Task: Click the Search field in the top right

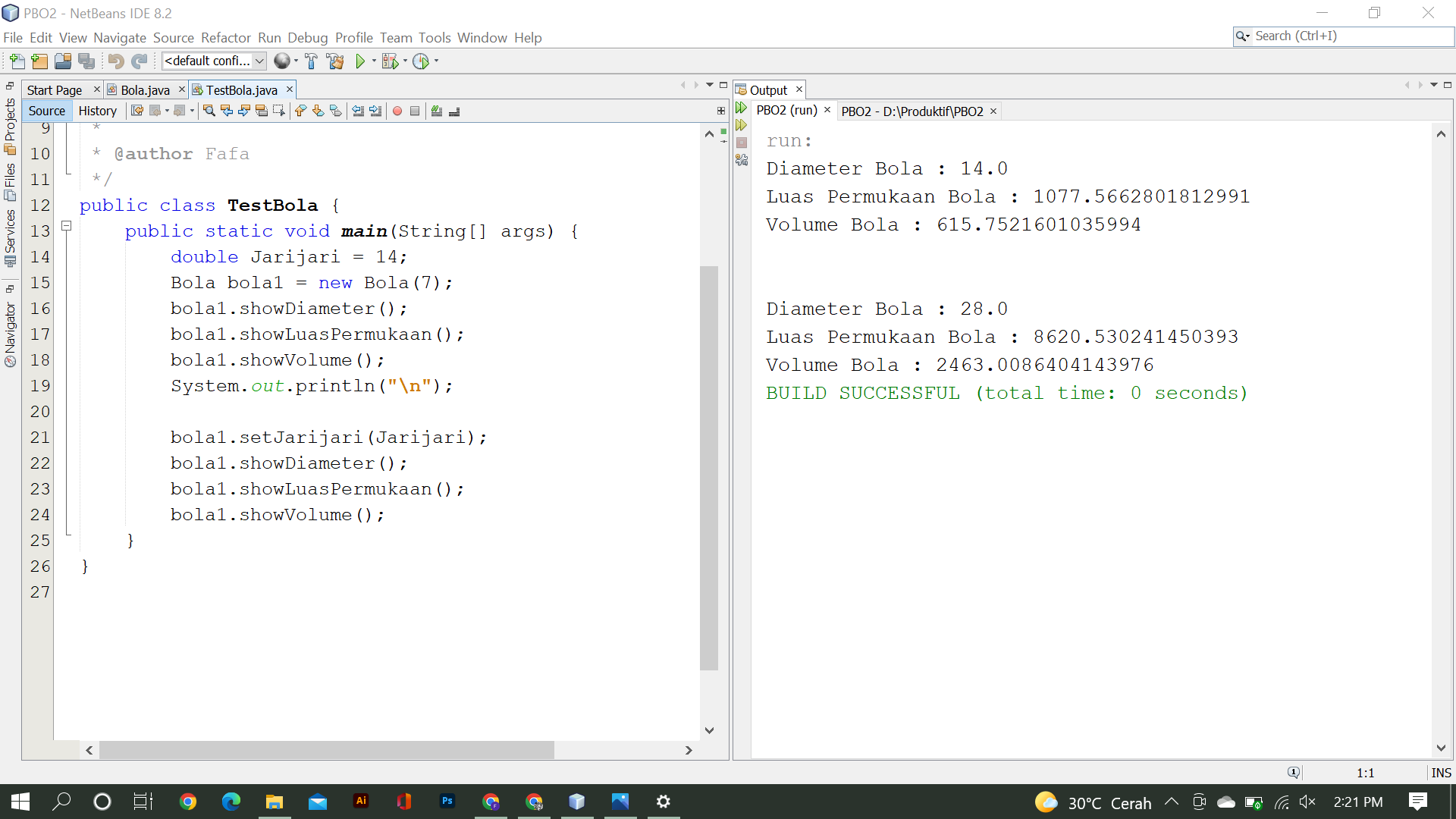Action: [1342, 36]
